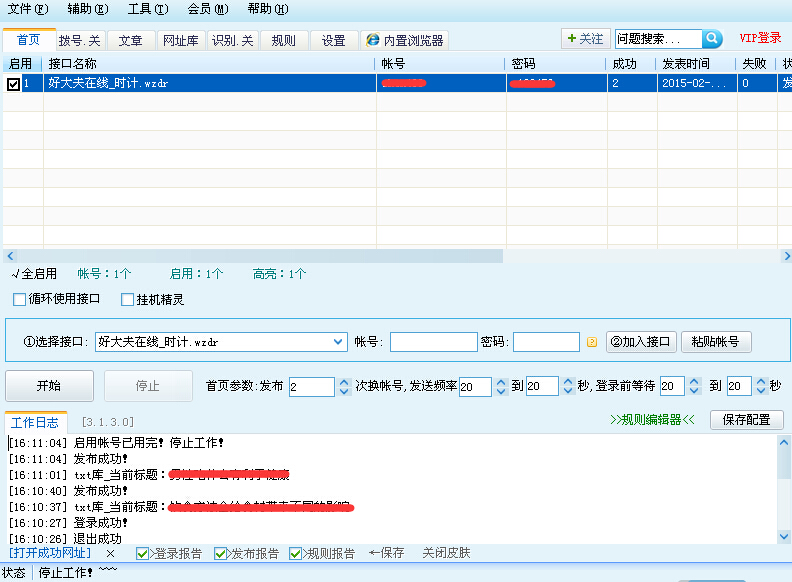792x582 pixels.
Task: Click the 关闭皮肤 link
Action: (x=446, y=553)
